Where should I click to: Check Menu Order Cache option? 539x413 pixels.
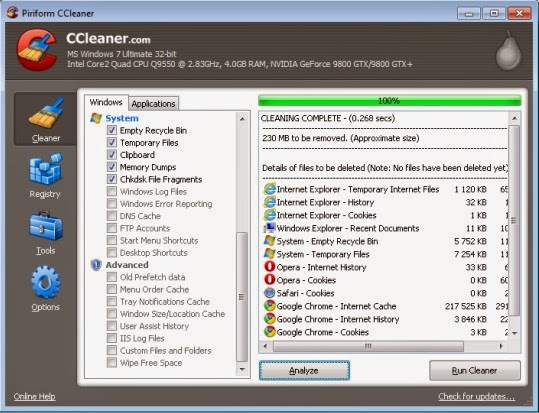(x=112, y=289)
